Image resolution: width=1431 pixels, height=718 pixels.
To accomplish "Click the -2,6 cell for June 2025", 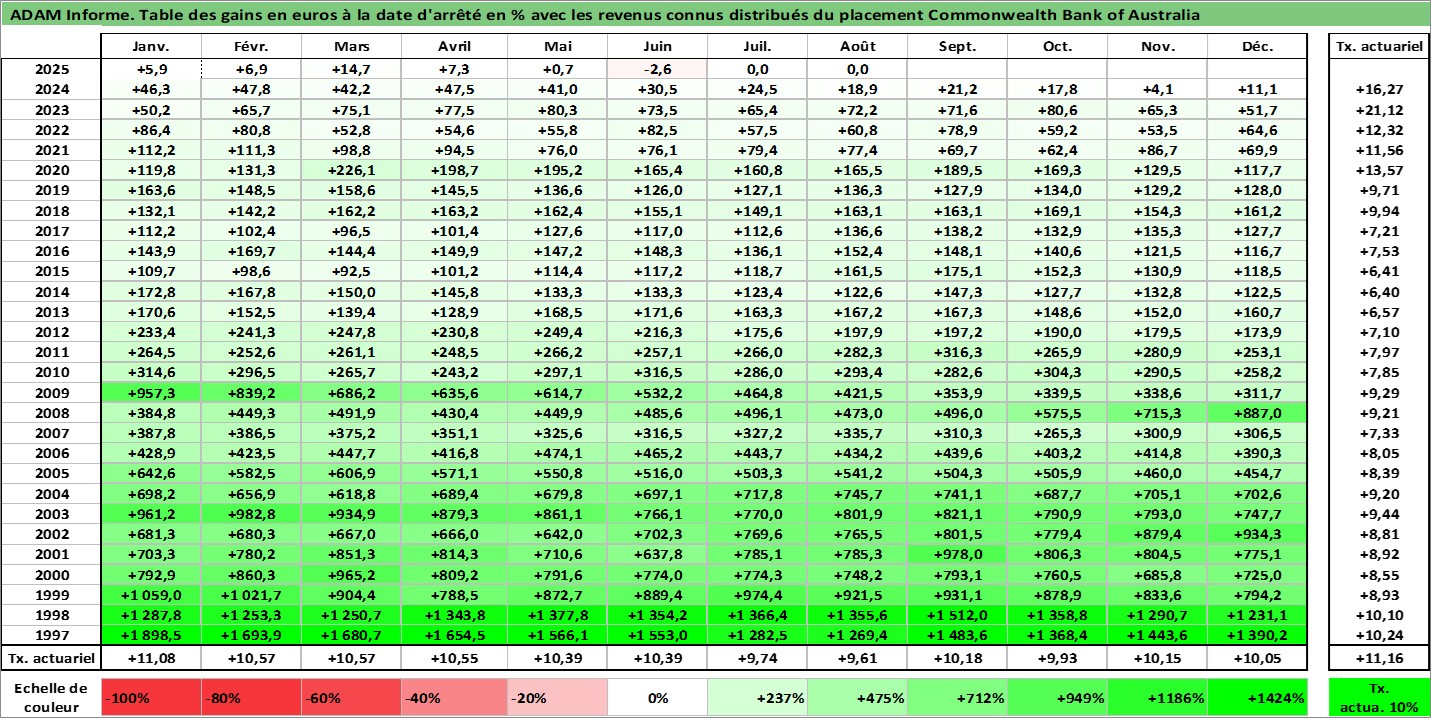I will tap(655, 69).
